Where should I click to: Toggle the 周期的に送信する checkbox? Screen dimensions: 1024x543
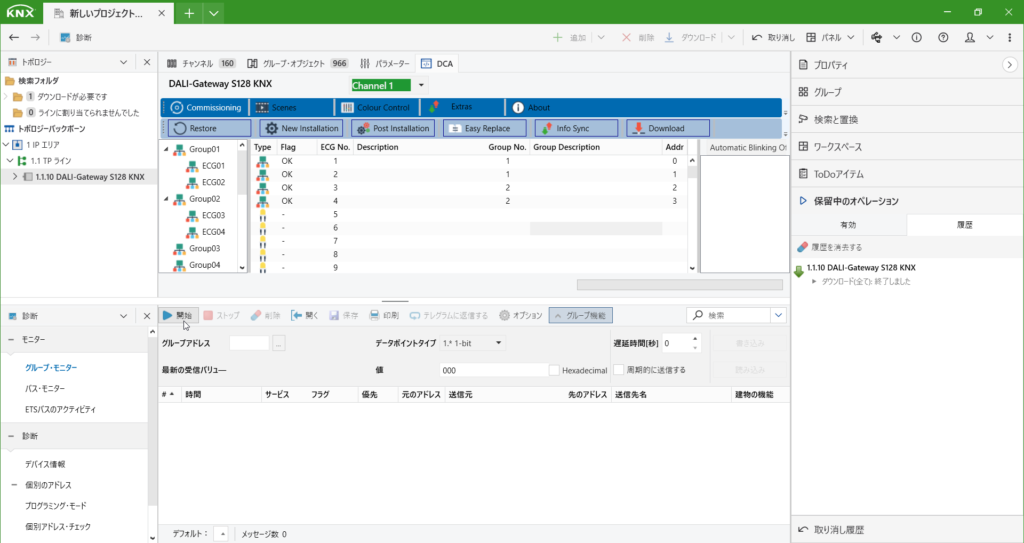[x=618, y=370]
